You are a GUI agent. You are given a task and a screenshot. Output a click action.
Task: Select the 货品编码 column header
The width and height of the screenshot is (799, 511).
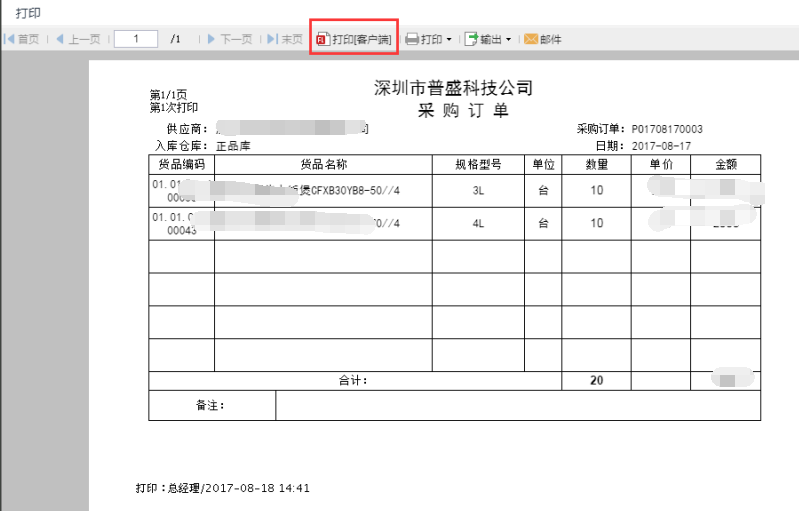coord(181,164)
